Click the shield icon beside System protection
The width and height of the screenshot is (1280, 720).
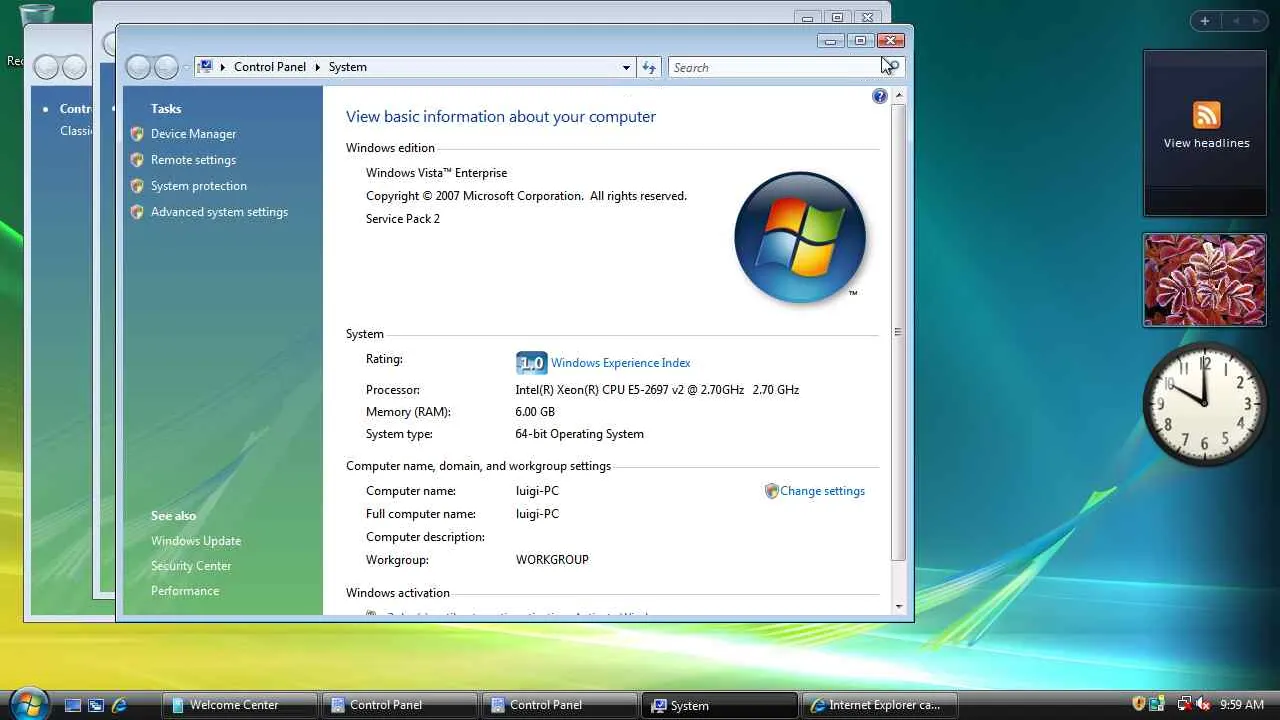coord(137,186)
